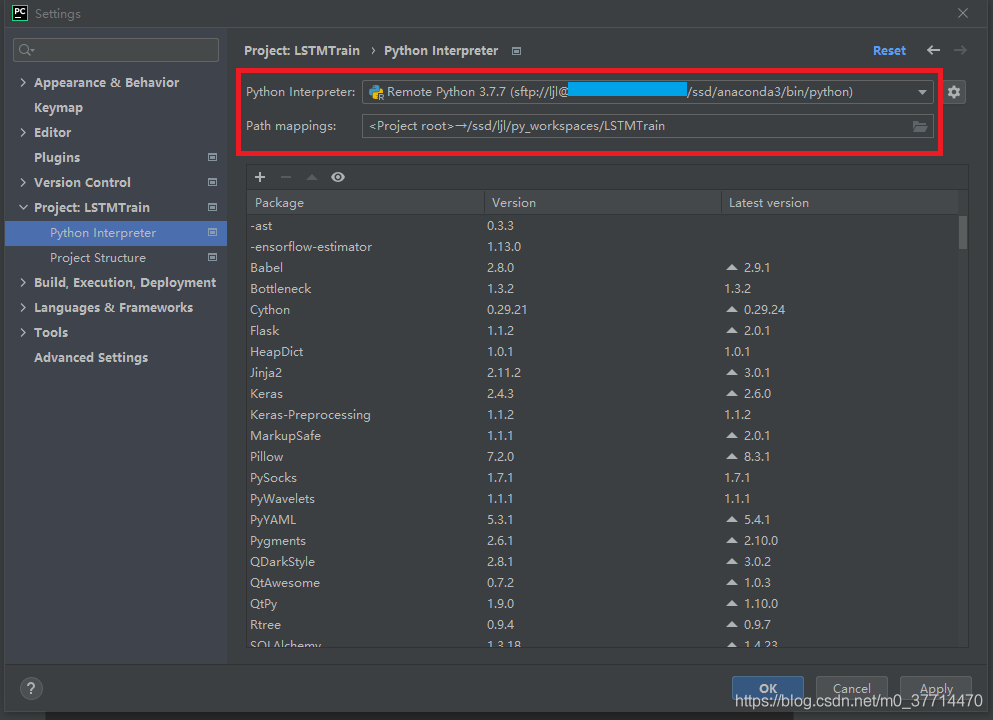Viewport: 993px width, 720px height.
Task: Toggle show early releases eye icon
Action: point(338,177)
